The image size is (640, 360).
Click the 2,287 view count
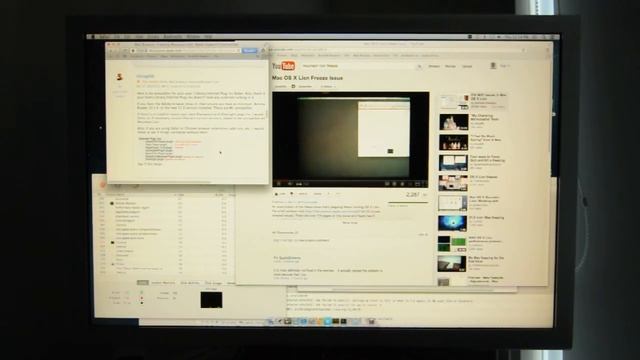pos(413,195)
